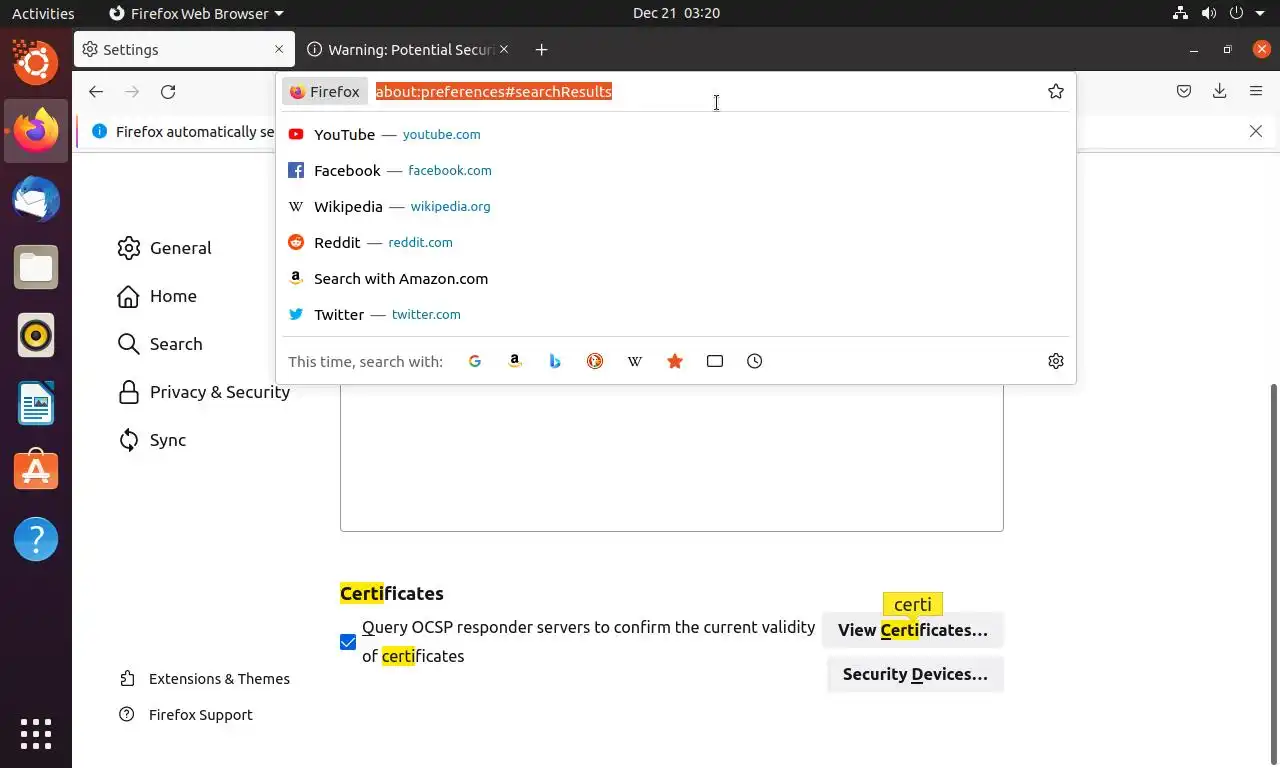
Task: Search this time with Wikipedia icon
Action: click(x=635, y=361)
